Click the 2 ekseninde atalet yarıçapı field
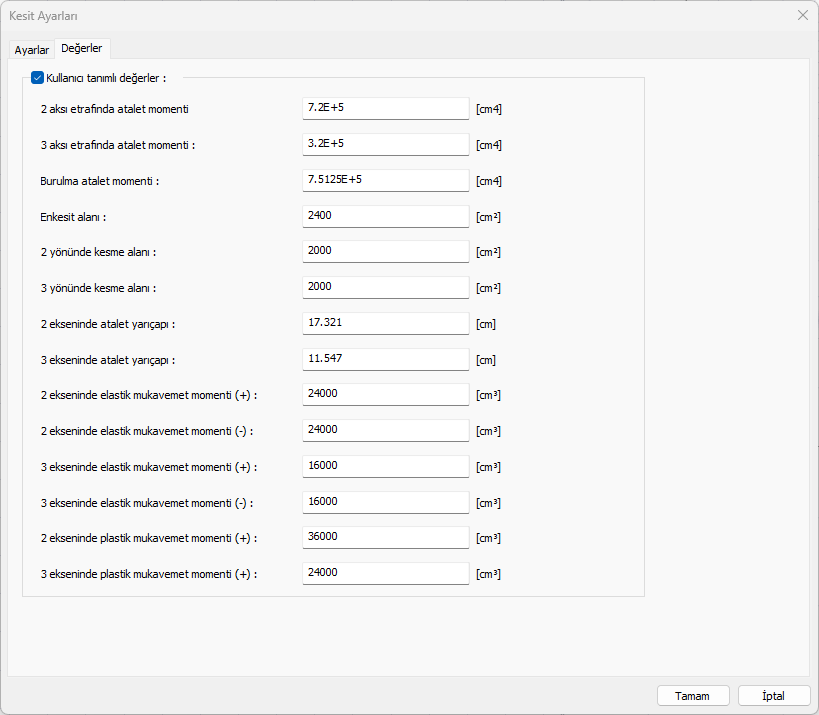The width and height of the screenshot is (819, 715). [385, 323]
